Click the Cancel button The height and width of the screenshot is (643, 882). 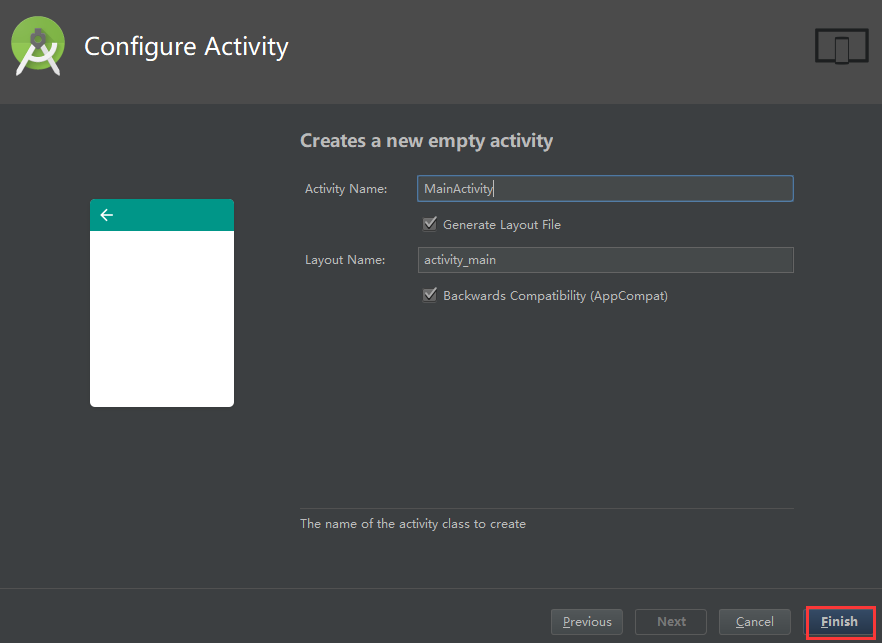(754, 622)
